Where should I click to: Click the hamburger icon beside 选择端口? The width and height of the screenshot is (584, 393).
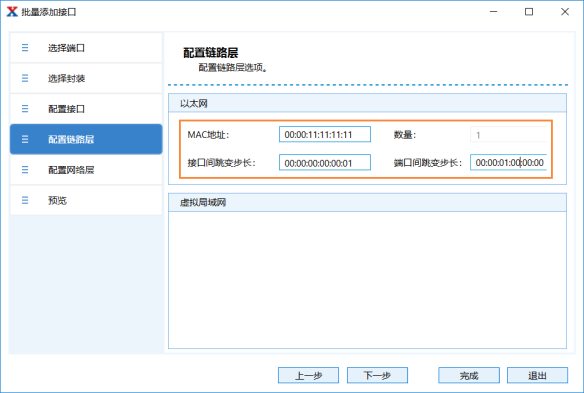point(25,48)
